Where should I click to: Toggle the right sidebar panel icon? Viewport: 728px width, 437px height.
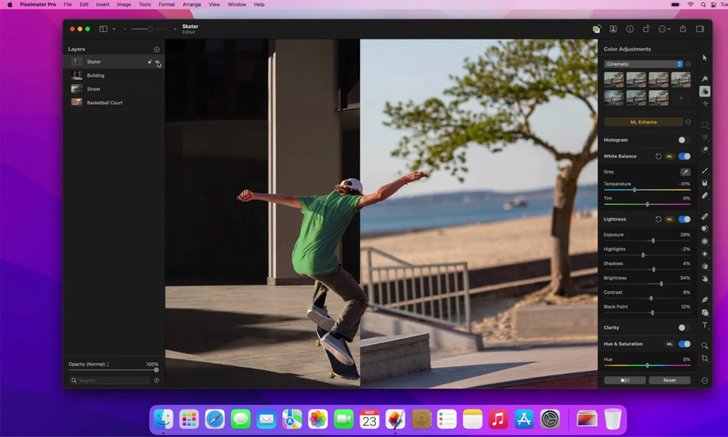pos(700,29)
